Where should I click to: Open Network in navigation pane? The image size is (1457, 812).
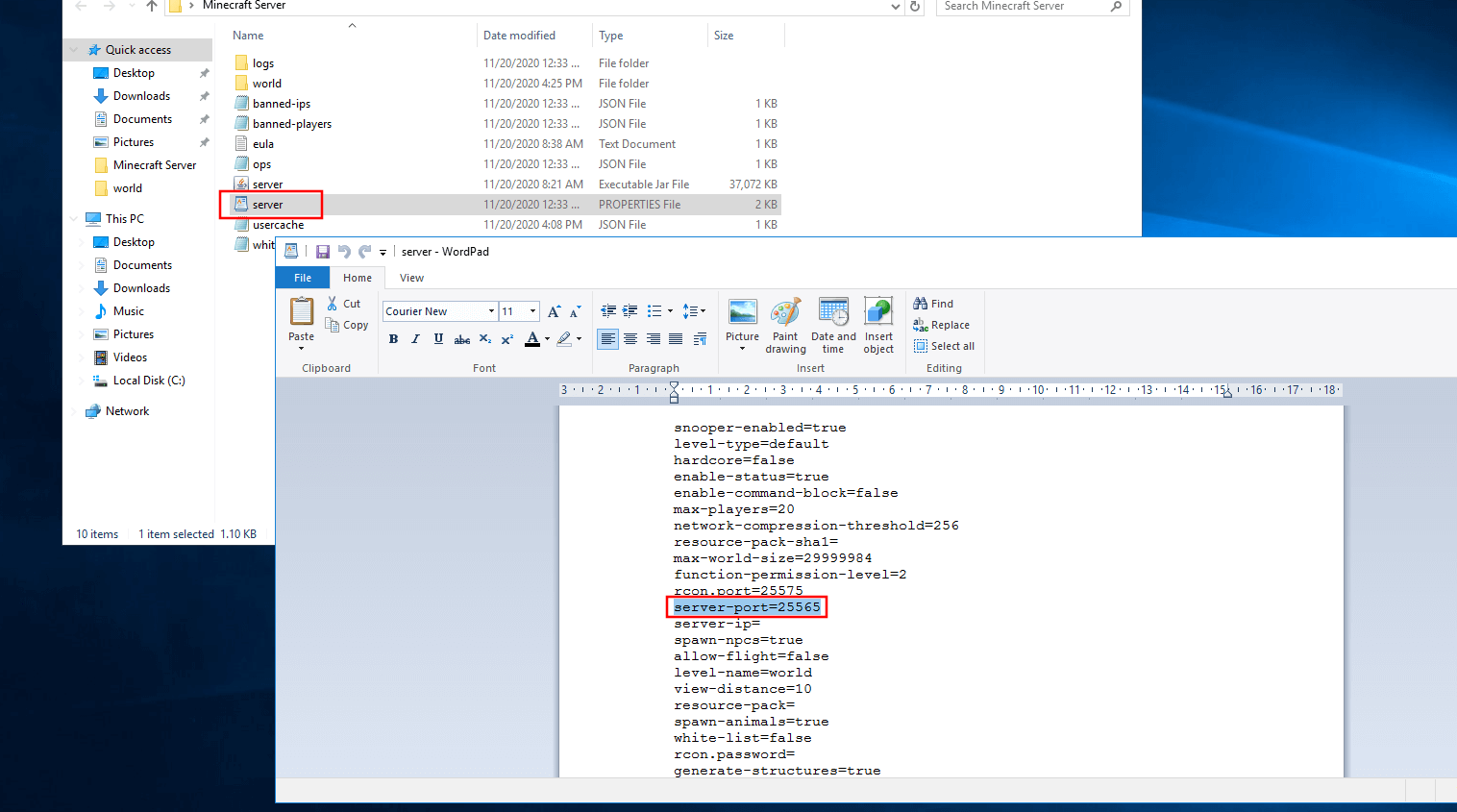[x=127, y=411]
